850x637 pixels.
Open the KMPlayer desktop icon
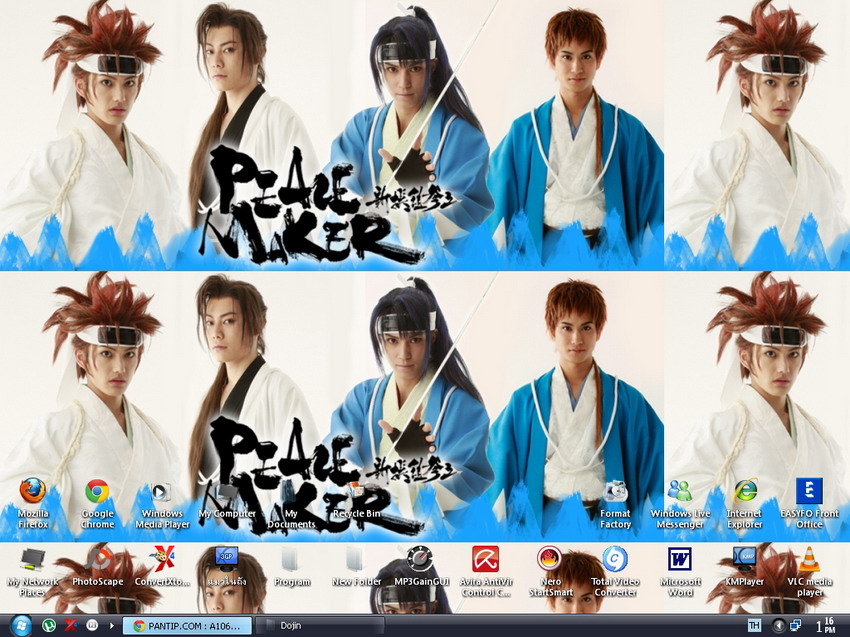click(744, 567)
